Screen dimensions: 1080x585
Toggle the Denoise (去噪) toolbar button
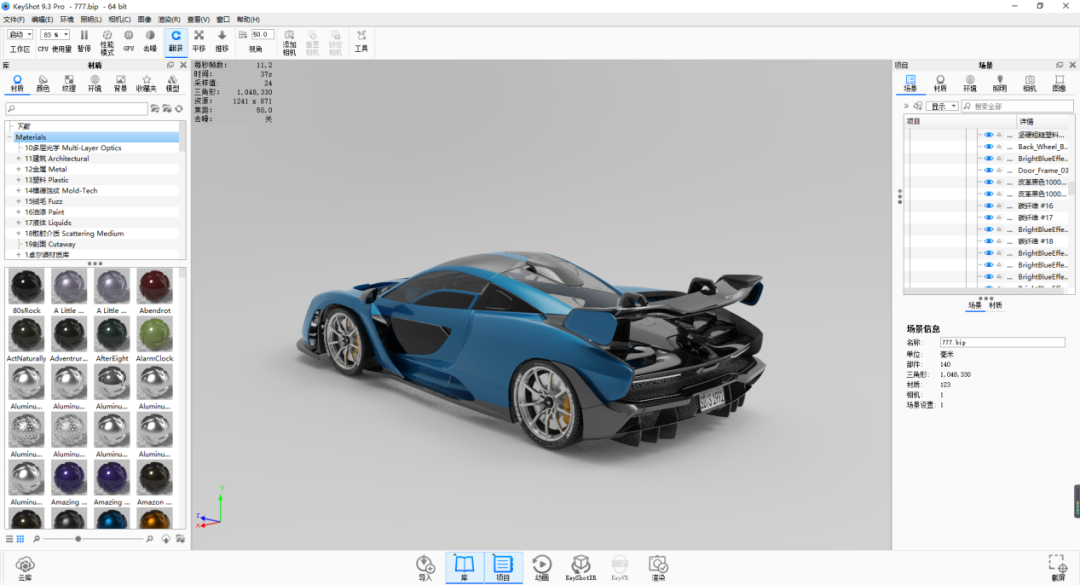[150, 41]
